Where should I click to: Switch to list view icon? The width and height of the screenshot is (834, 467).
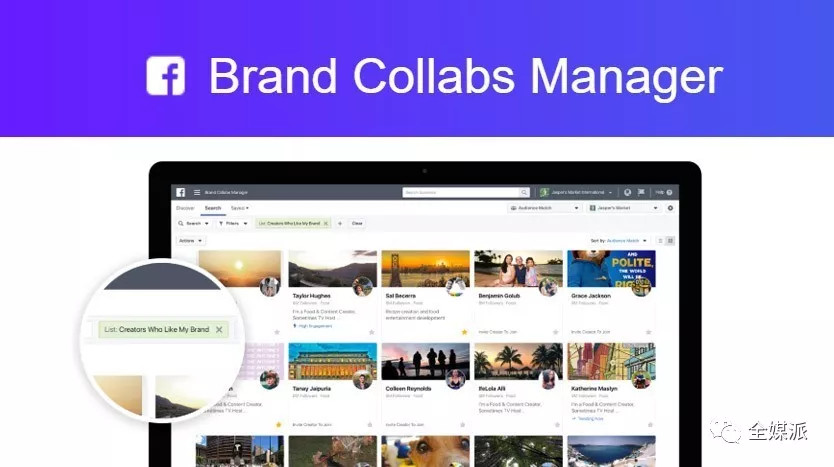click(x=661, y=241)
